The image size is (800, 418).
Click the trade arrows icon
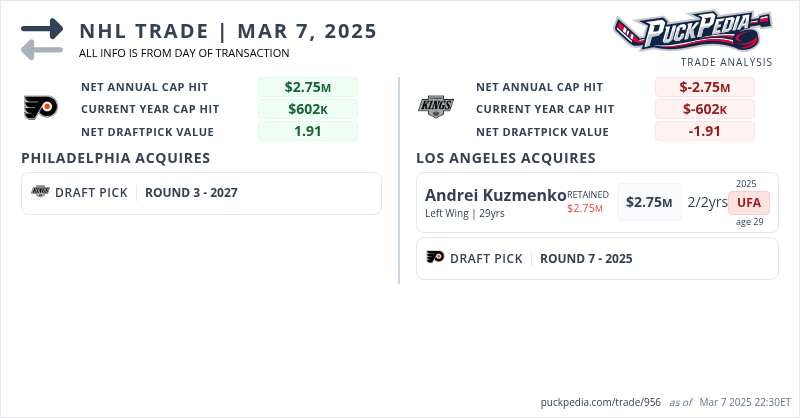click(x=42, y=39)
